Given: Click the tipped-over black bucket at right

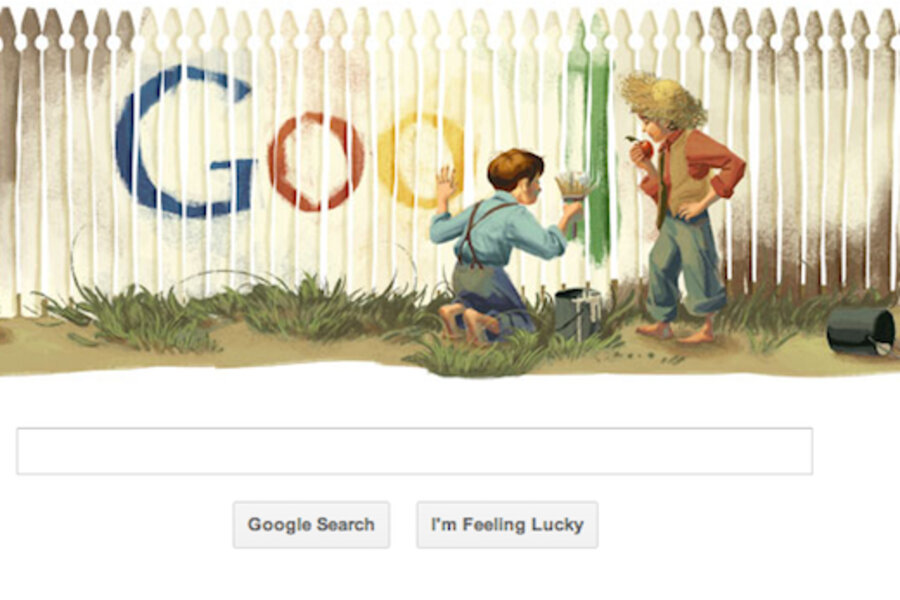Looking at the screenshot, I should click(860, 331).
